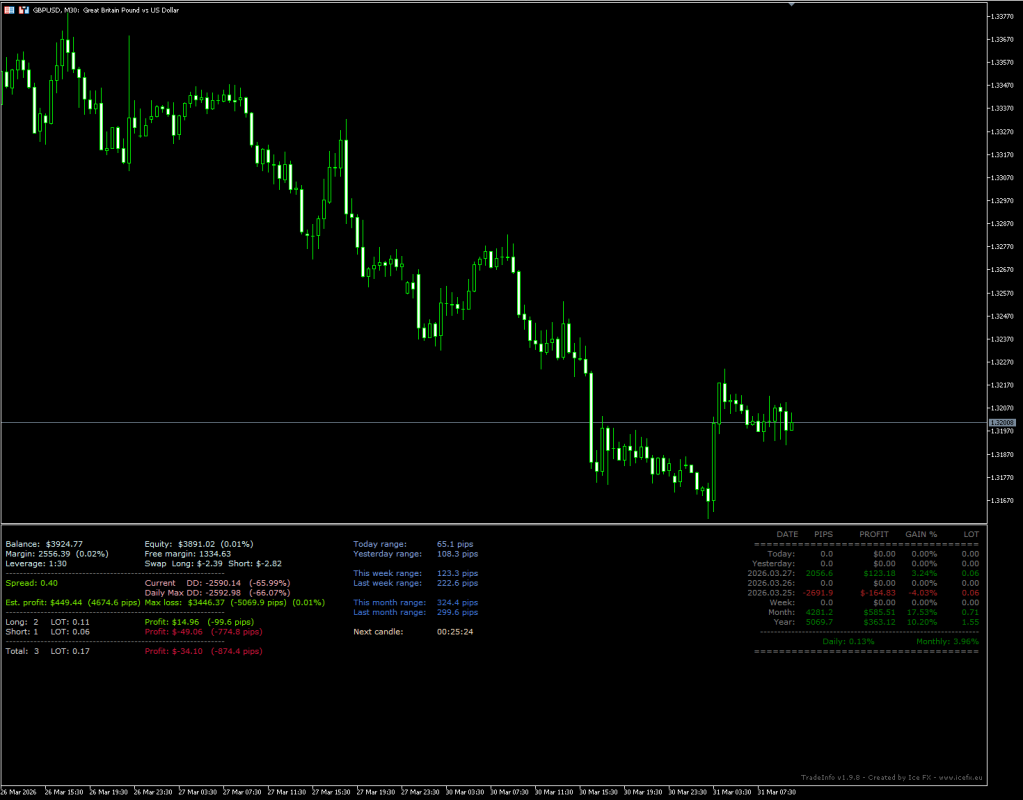This screenshot has width=1023, height=800.
Task: Click the Daily: 0.13% gain label
Action: [848, 642]
